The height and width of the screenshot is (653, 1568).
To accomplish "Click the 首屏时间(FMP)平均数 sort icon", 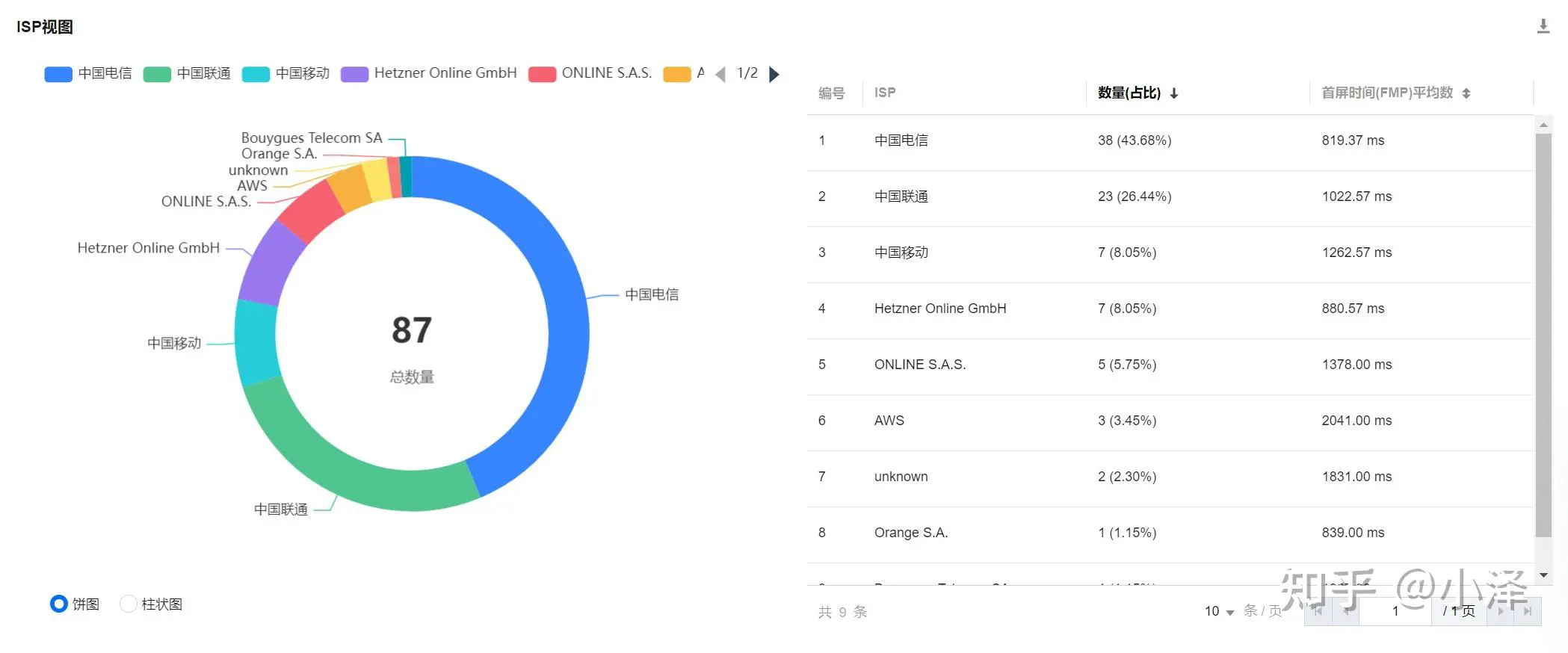I will [x=1466, y=93].
